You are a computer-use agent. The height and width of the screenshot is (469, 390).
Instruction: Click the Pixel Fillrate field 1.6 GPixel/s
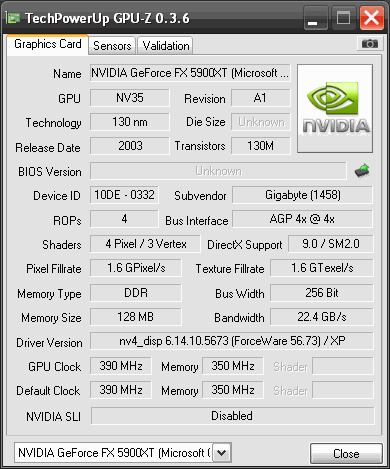click(x=136, y=268)
